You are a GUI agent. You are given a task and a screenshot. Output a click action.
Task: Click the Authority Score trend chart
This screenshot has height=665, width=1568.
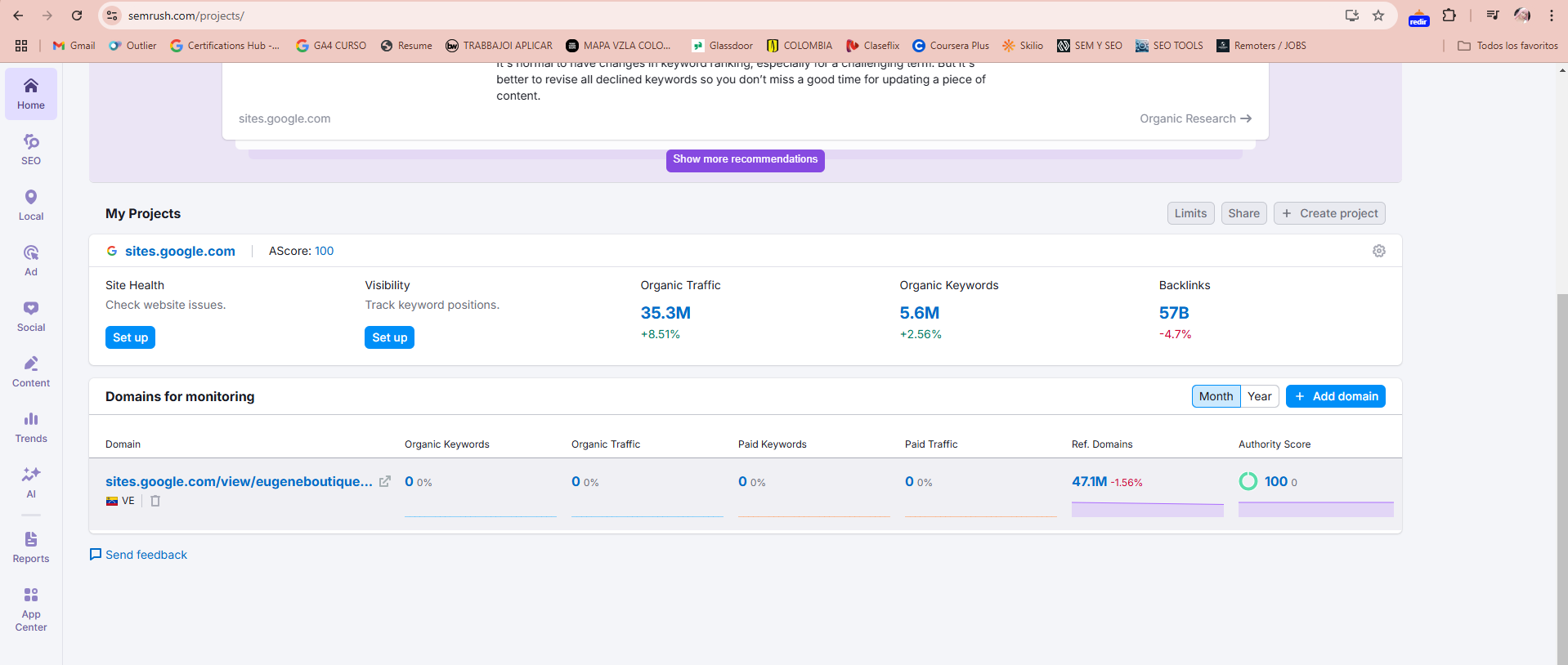pyautogui.click(x=1316, y=509)
